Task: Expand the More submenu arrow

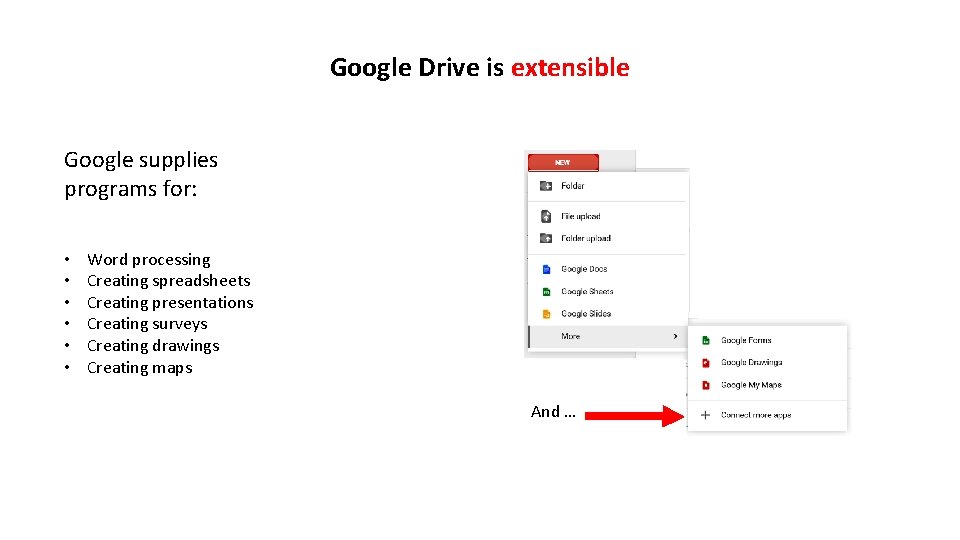Action: point(675,336)
